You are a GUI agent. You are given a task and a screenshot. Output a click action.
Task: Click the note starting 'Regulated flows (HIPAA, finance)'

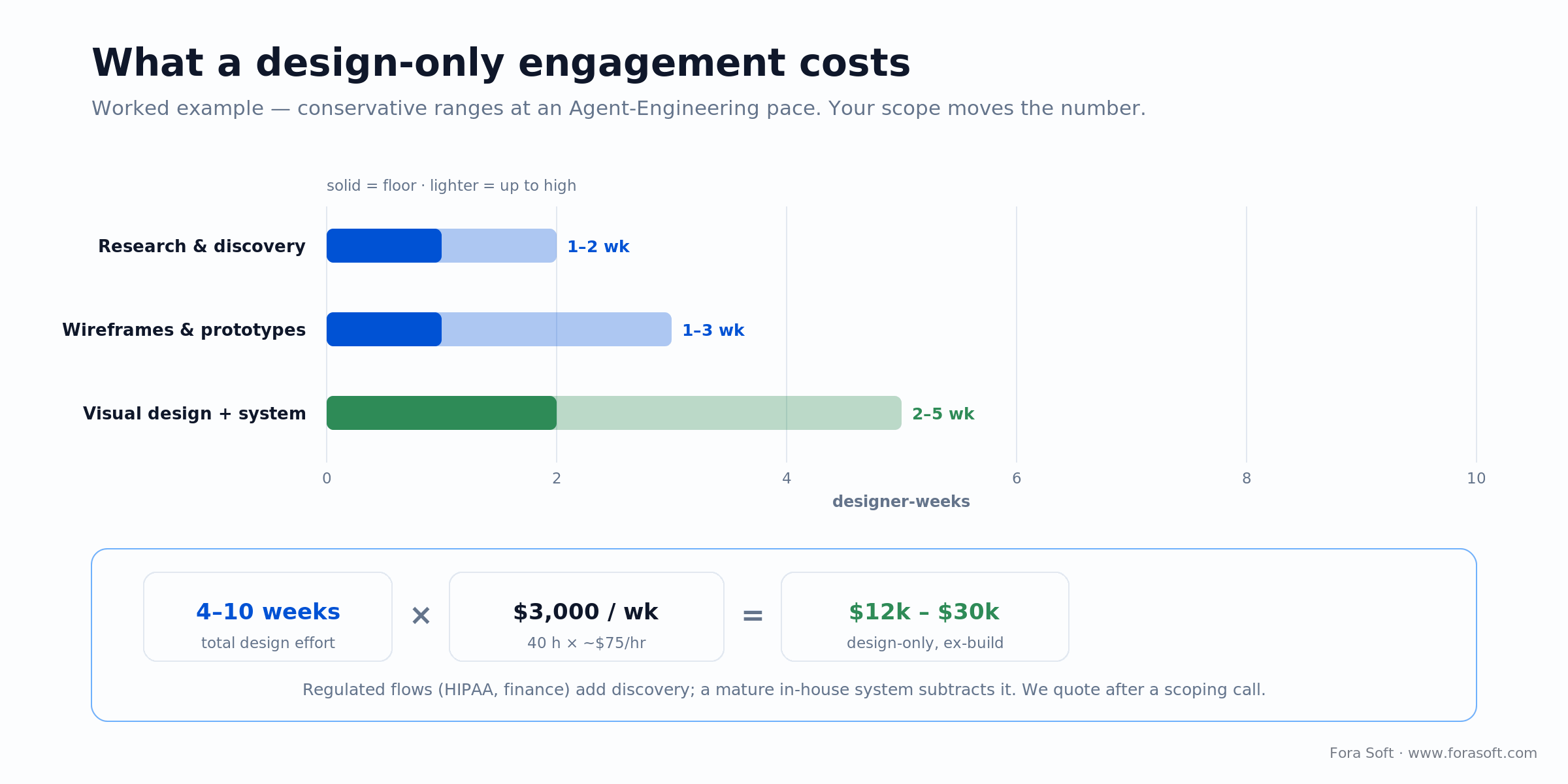[784, 690]
